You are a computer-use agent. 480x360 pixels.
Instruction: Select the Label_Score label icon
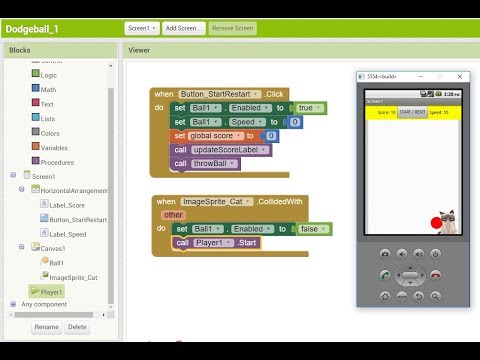point(44,204)
